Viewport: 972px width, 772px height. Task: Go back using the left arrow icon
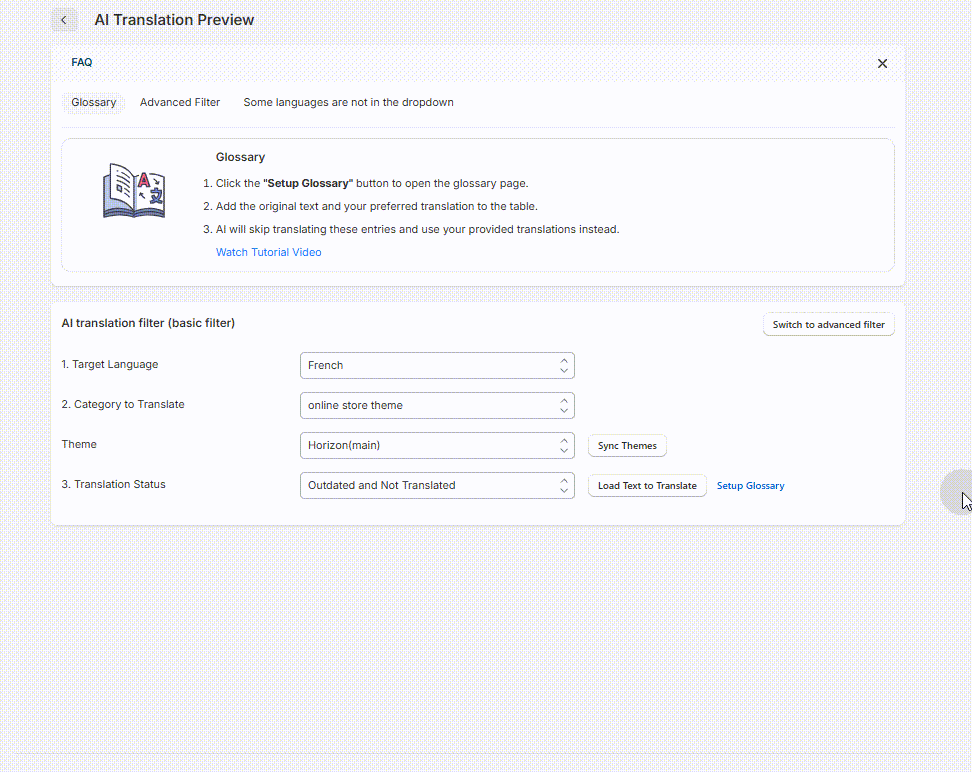point(64,20)
